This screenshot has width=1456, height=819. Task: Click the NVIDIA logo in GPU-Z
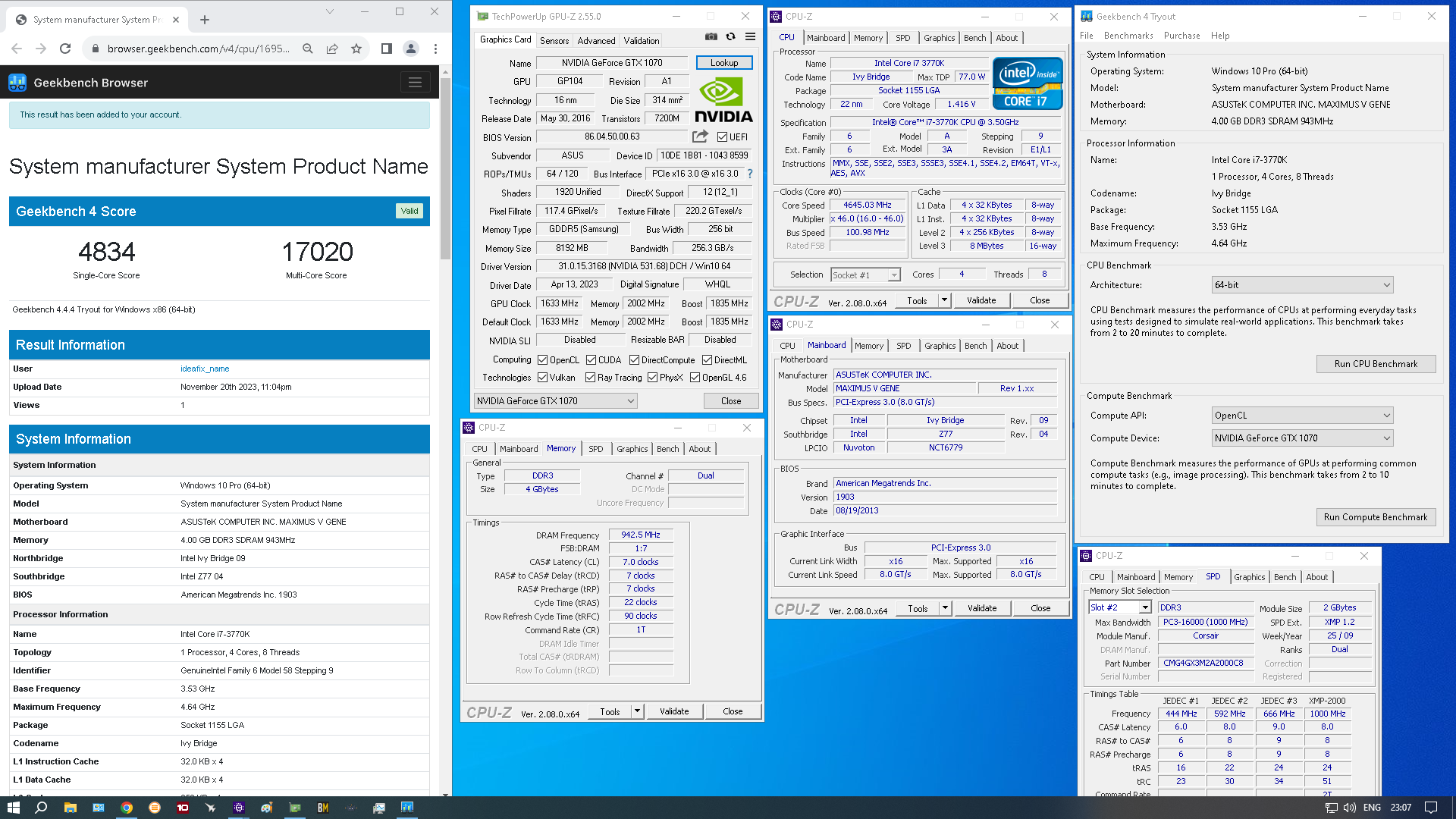coord(723,101)
